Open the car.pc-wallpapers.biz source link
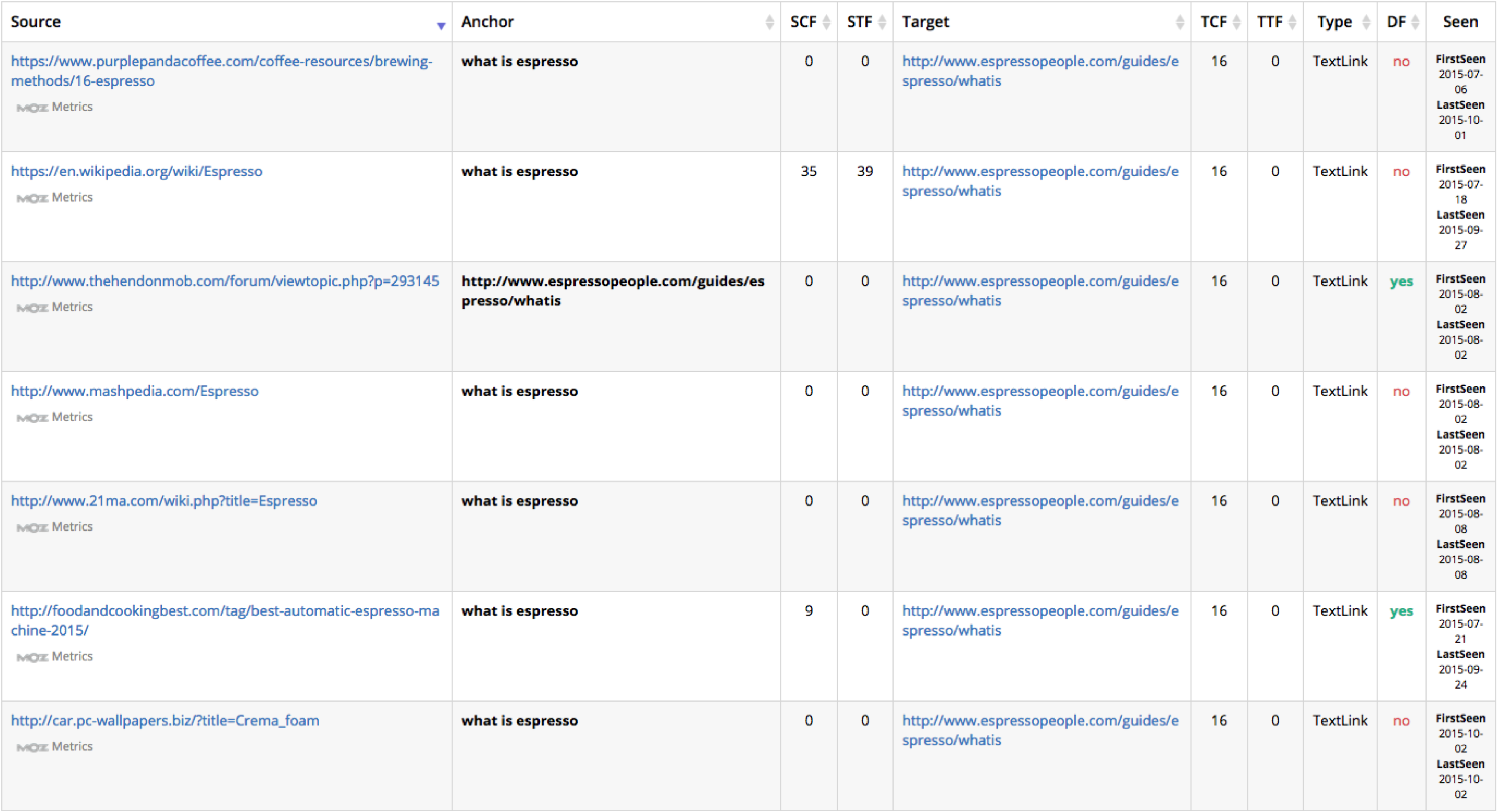 tap(165, 721)
